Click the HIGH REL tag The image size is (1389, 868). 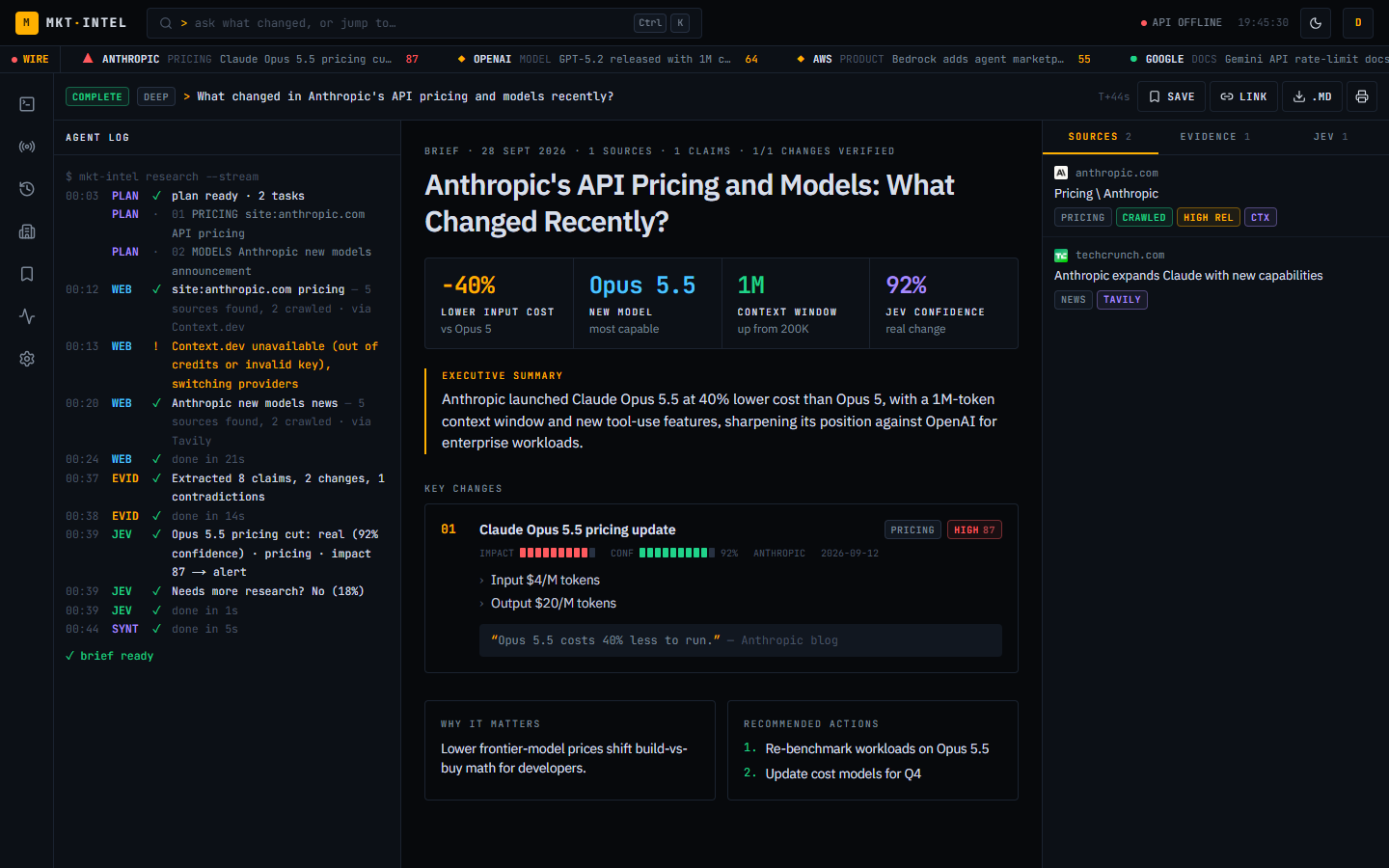click(1209, 218)
